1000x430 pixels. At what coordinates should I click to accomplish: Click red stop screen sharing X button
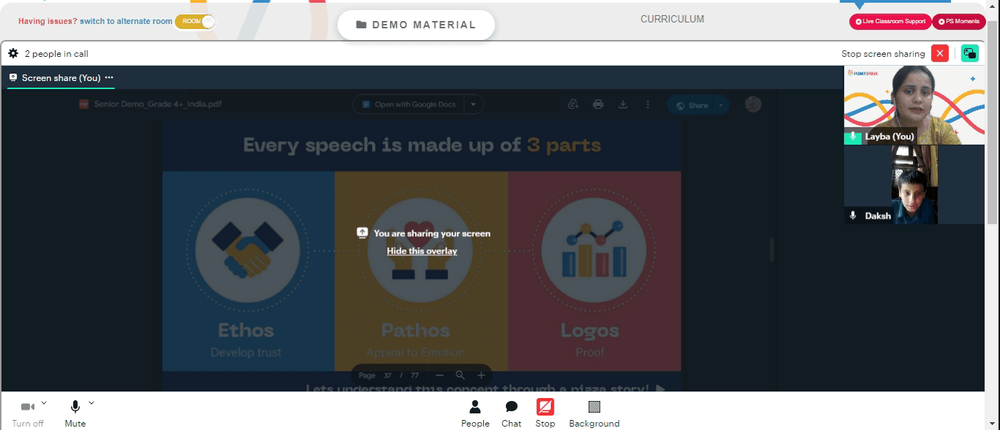(939, 54)
